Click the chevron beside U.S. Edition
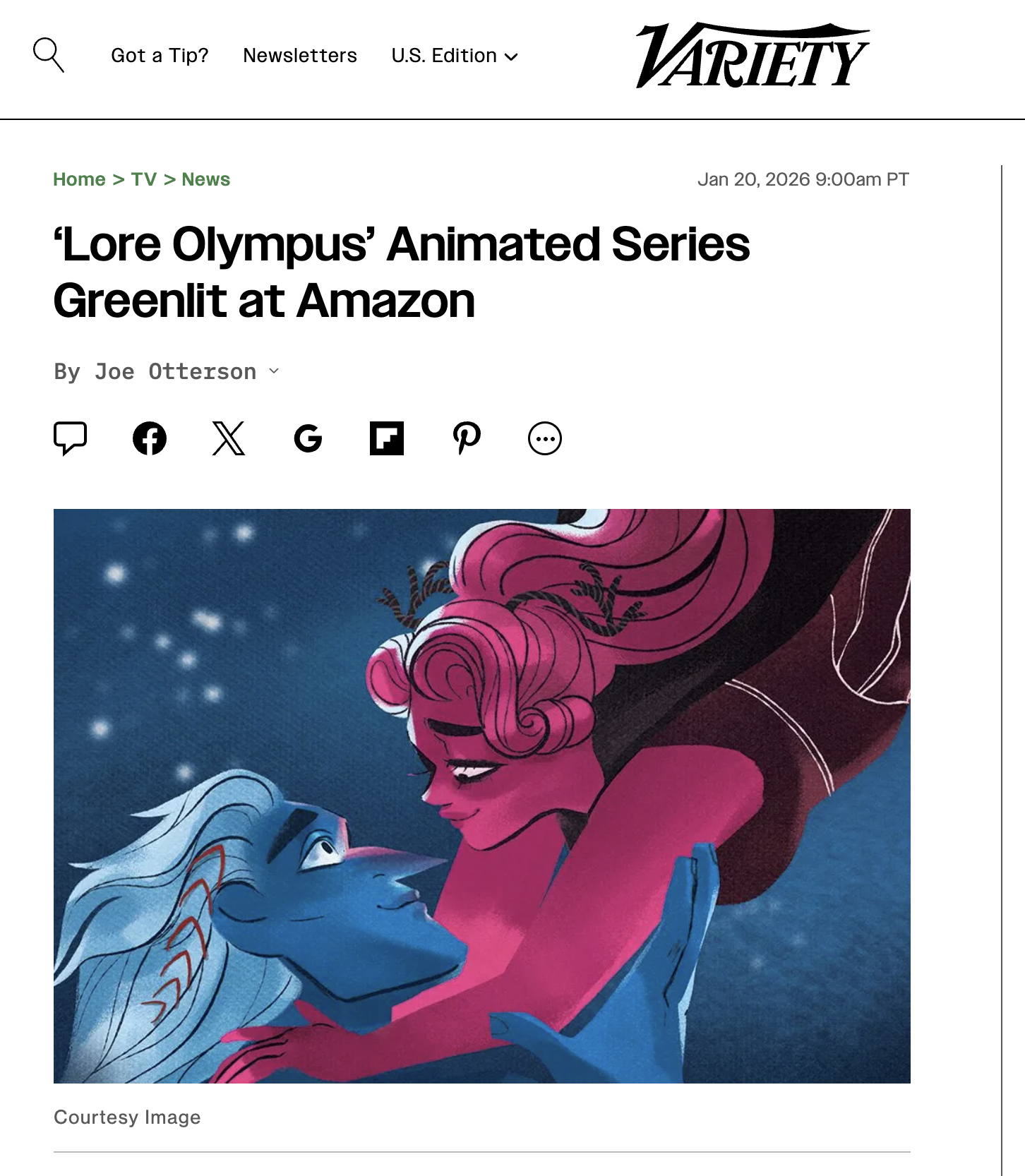1025x1176 pixels. click(x=512, y=56)
